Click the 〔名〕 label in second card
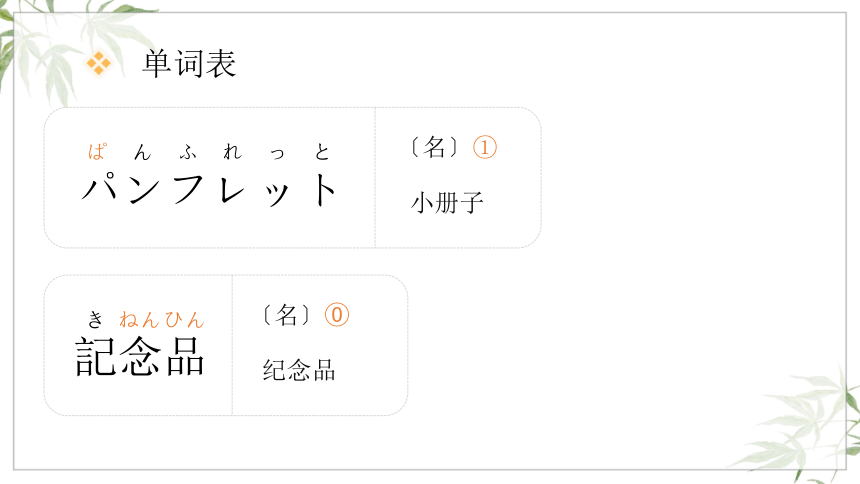This screenshot has height=484, width=860. (x=286, y=315)
